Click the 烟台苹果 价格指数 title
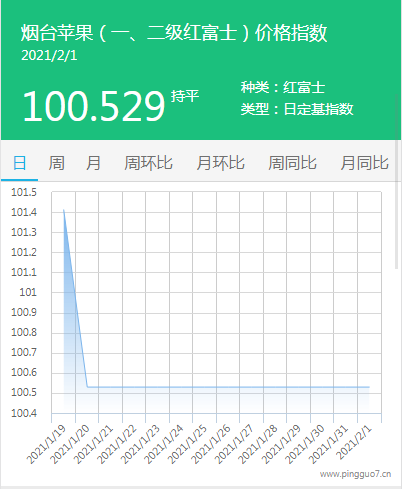The height and width of the screenshot is (489, 402). click(174, 33)
